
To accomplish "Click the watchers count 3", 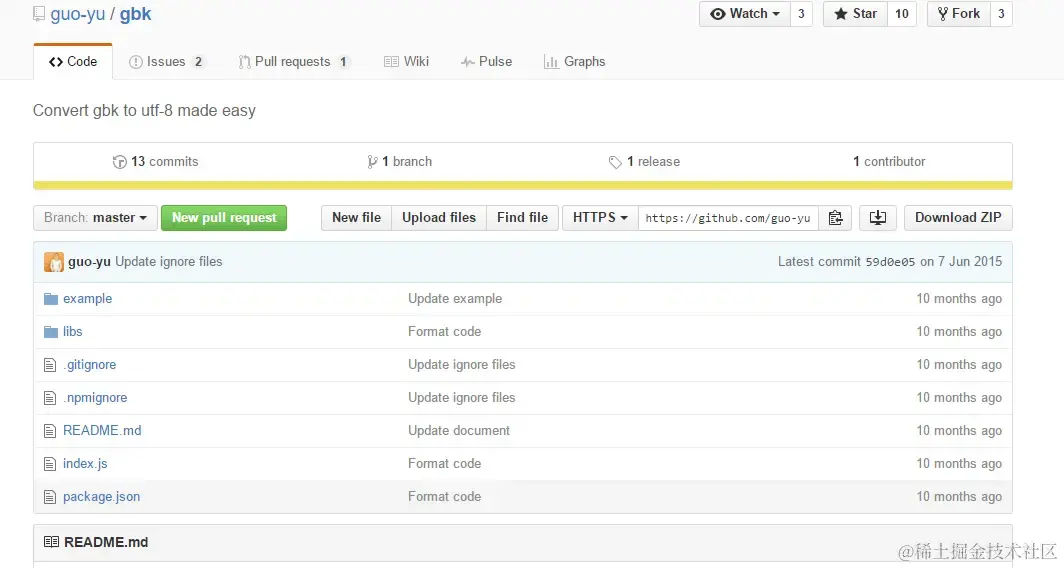I will click(801, 14).
